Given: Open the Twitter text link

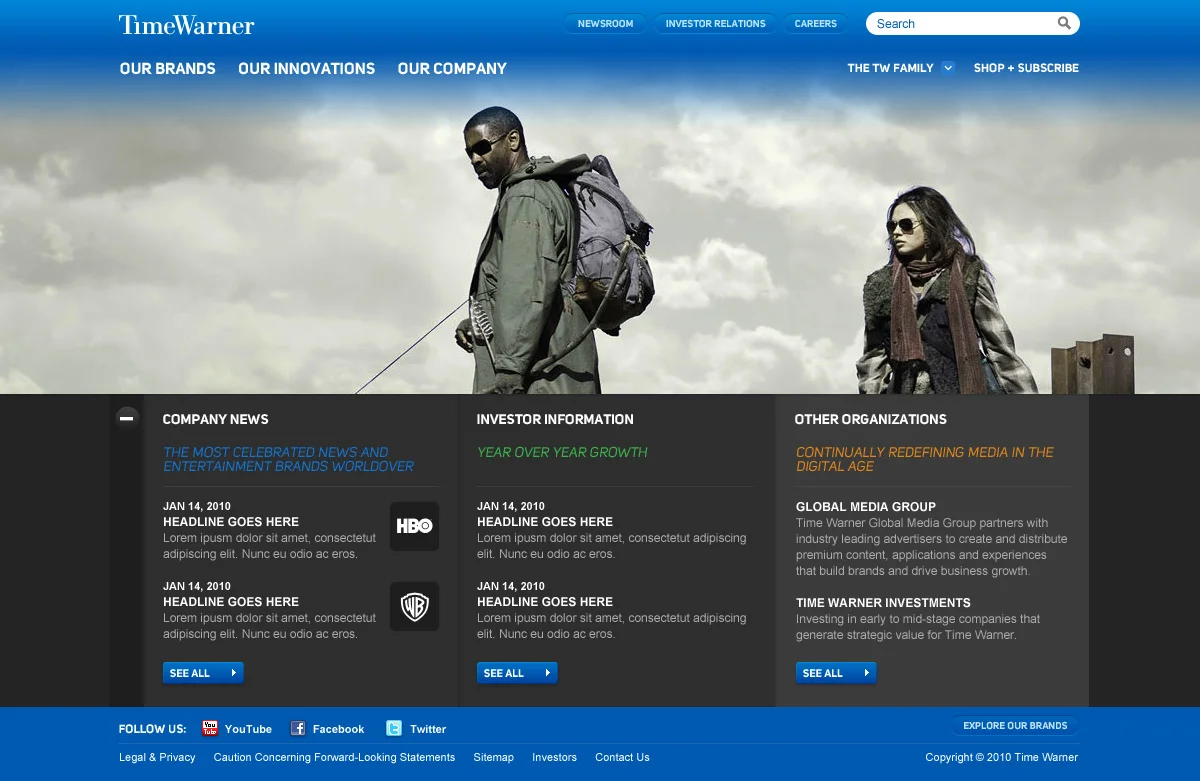Looking at the screenshot, I should coord(428,729).
